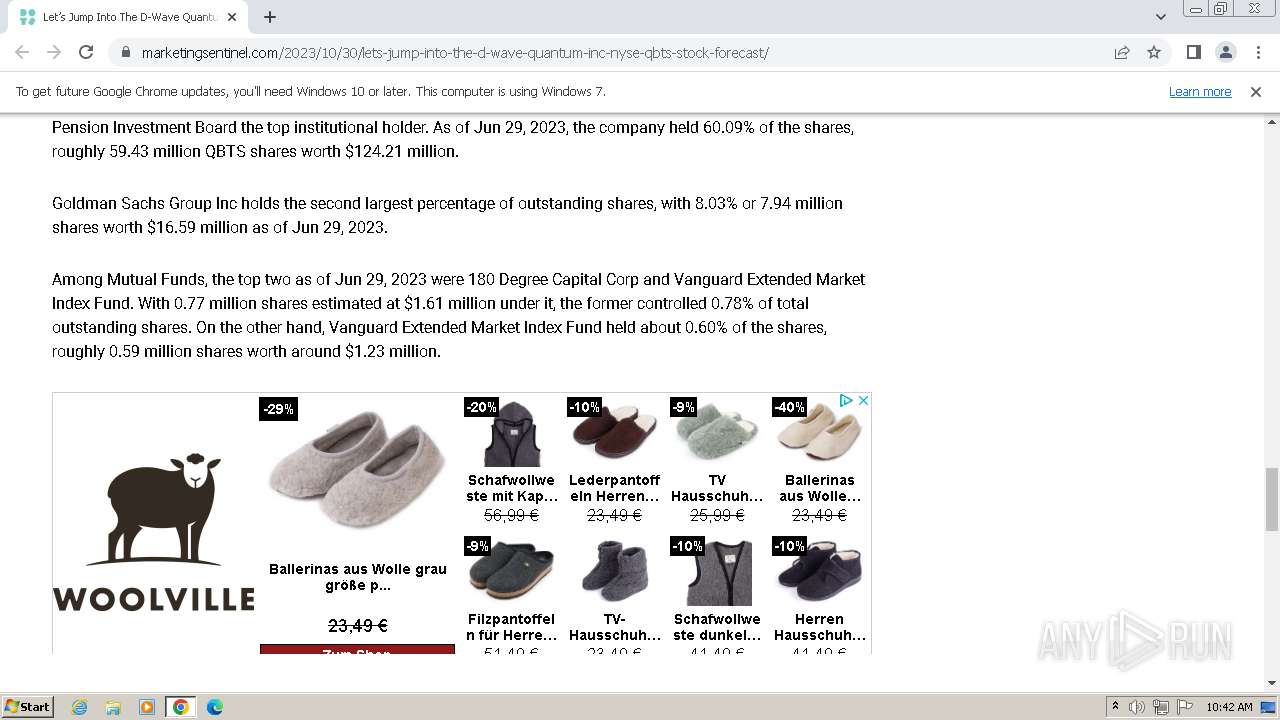The image size is (1280, 720).
Task: Switch to the Let's Jump Into The D-Wave tab
Action: point(127,17)
